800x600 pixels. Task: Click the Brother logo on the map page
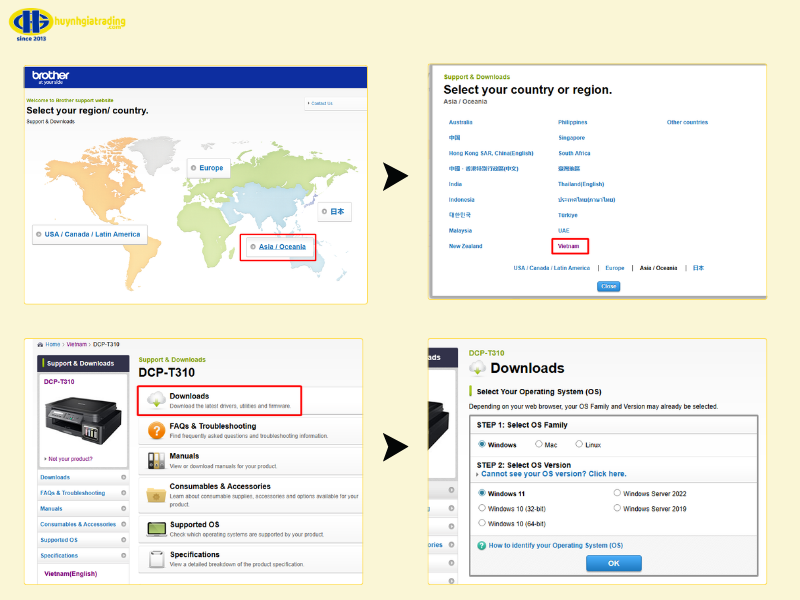point(50,77)
